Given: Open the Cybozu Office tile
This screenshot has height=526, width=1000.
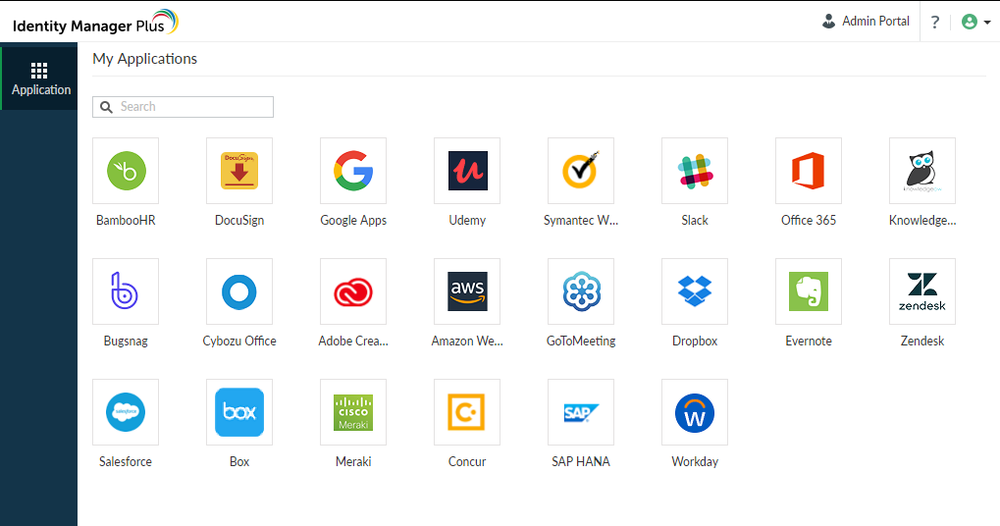Looking at the screenshot, I should (239, 291).
